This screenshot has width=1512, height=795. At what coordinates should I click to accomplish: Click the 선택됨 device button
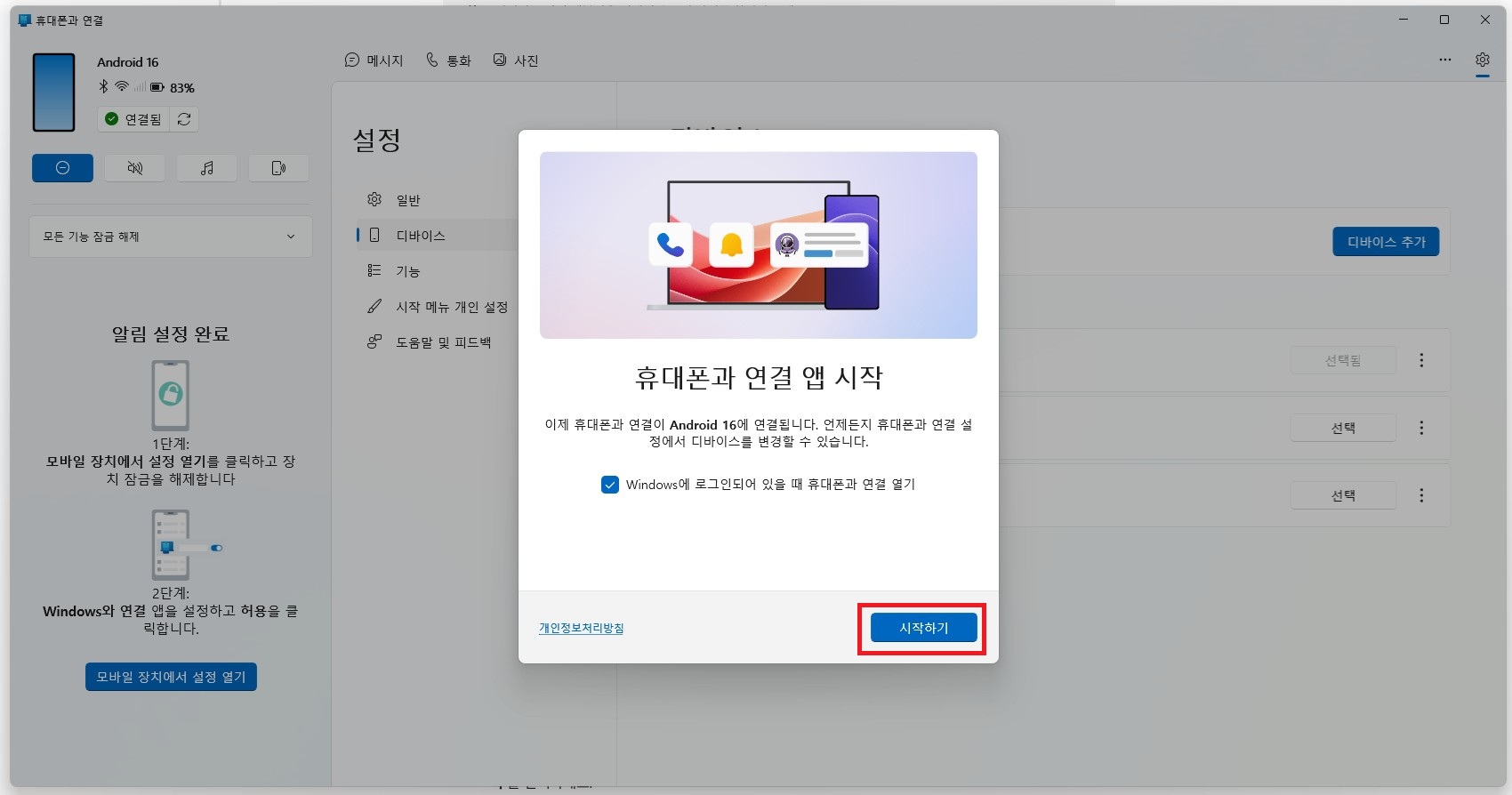click(x=1343, y=360)
